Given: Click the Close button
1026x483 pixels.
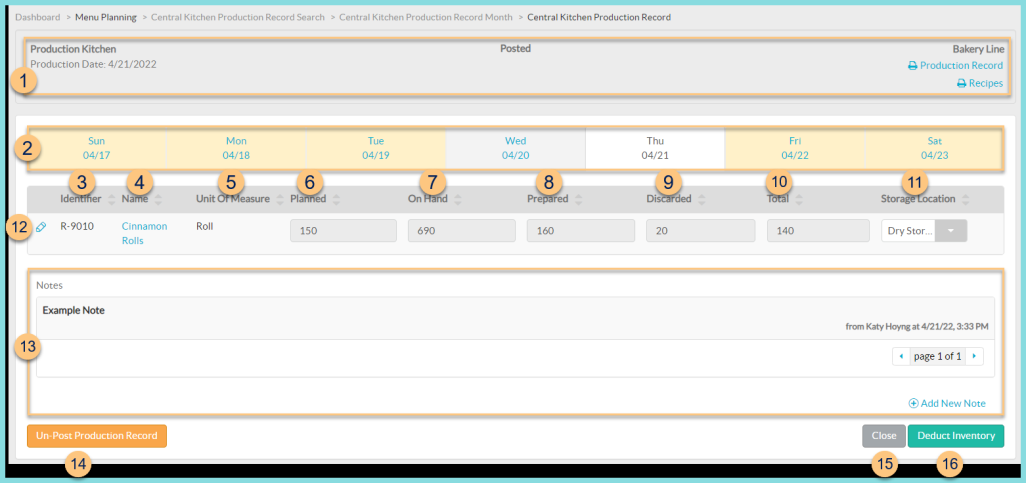Looking at the screenshot, I should coord(883,436).
